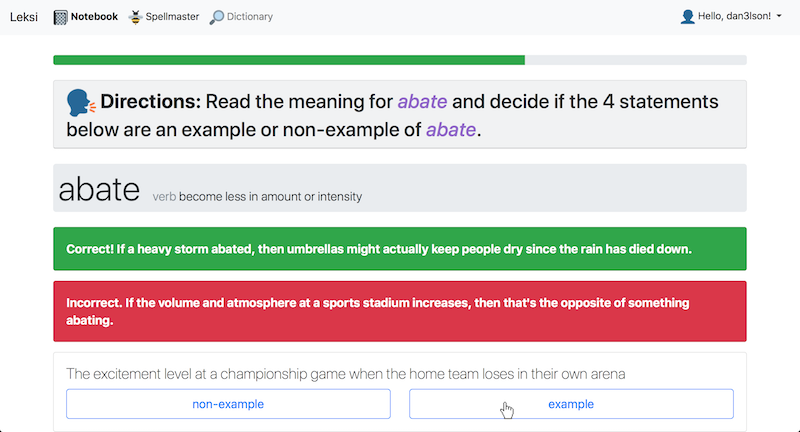Click the large abate word heading

pyautogui.click(x=99, y=189)
